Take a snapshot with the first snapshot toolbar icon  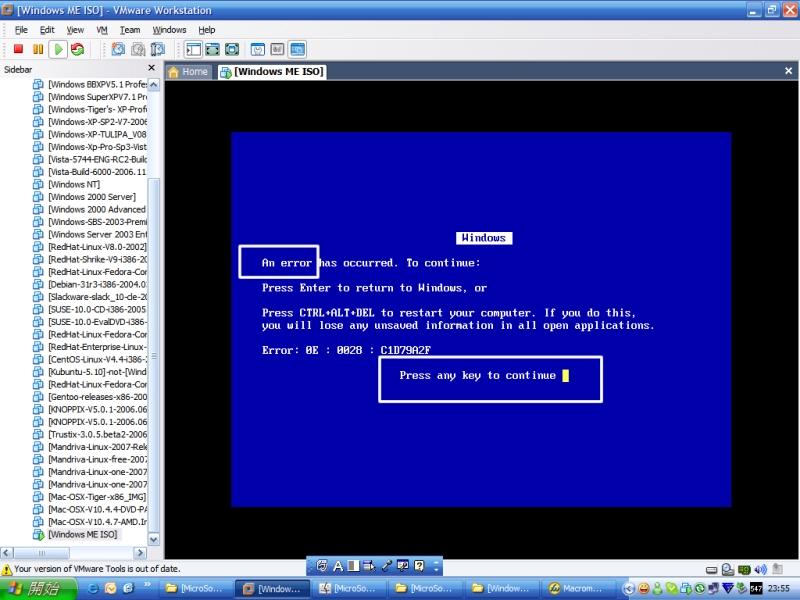(x=118, y=49)
